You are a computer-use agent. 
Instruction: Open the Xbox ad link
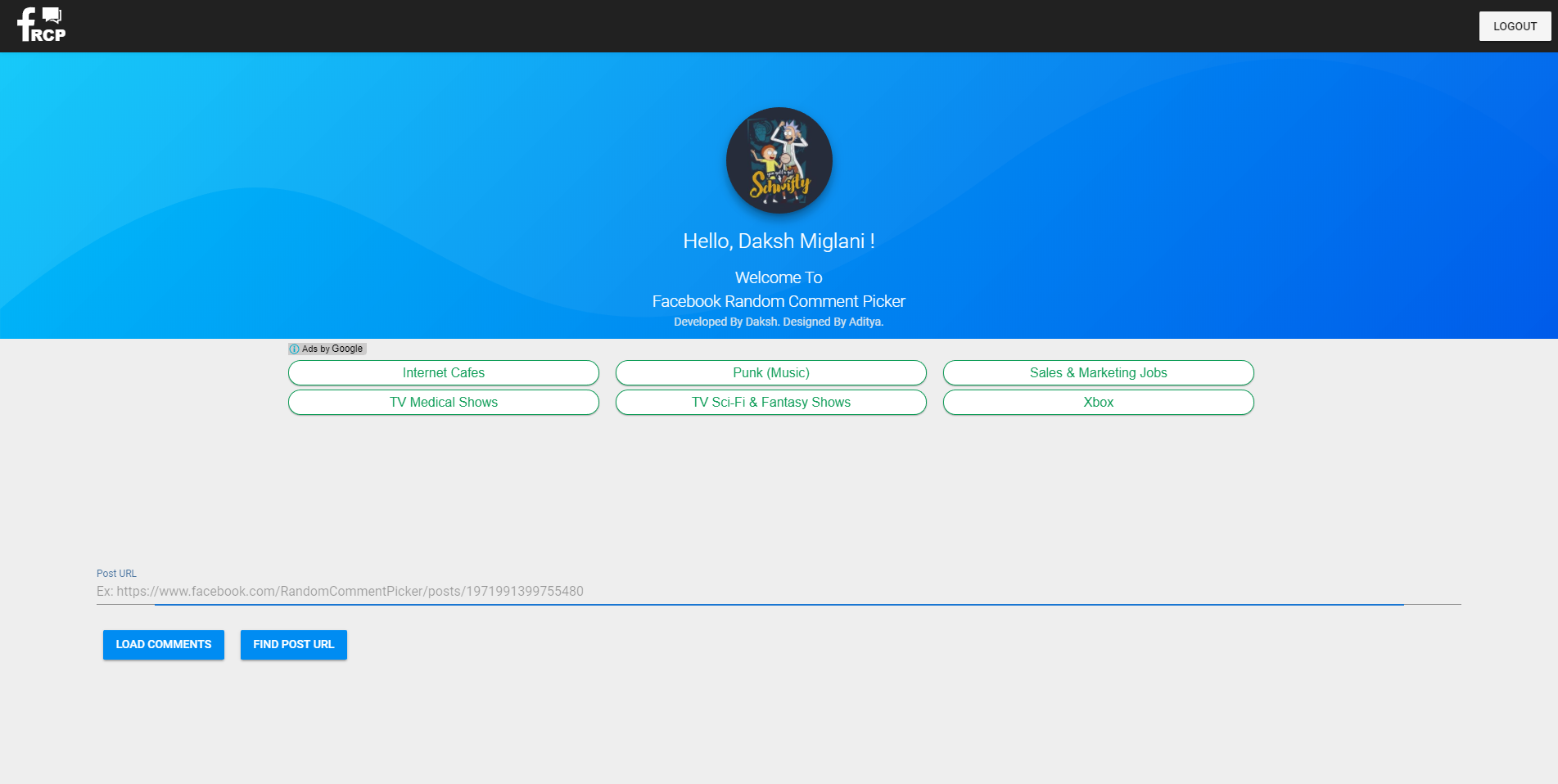click(x=1099, y=402)
